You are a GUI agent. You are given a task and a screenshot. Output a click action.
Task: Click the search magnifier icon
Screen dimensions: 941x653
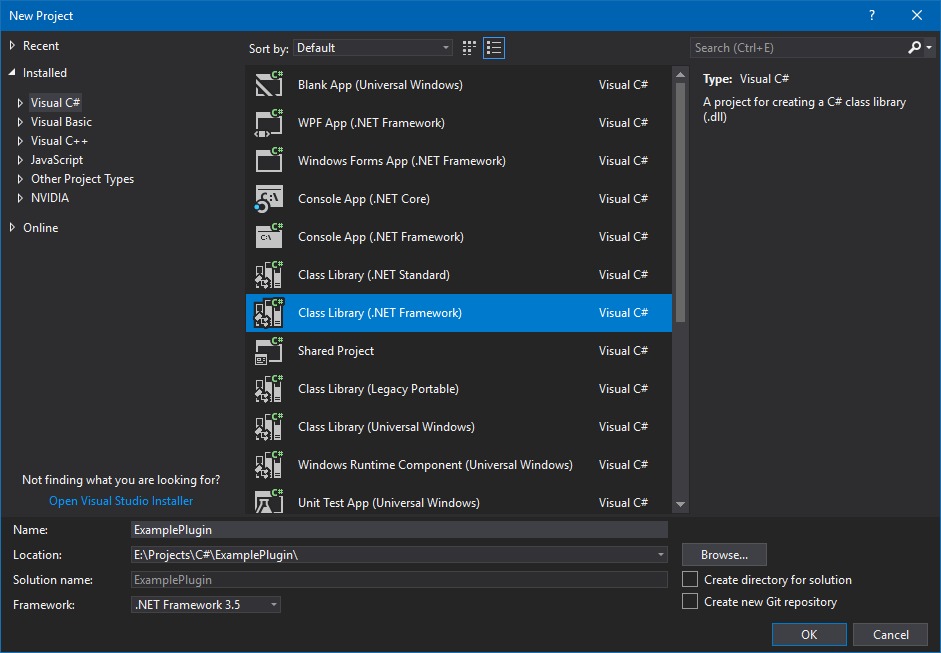[914, 47]
